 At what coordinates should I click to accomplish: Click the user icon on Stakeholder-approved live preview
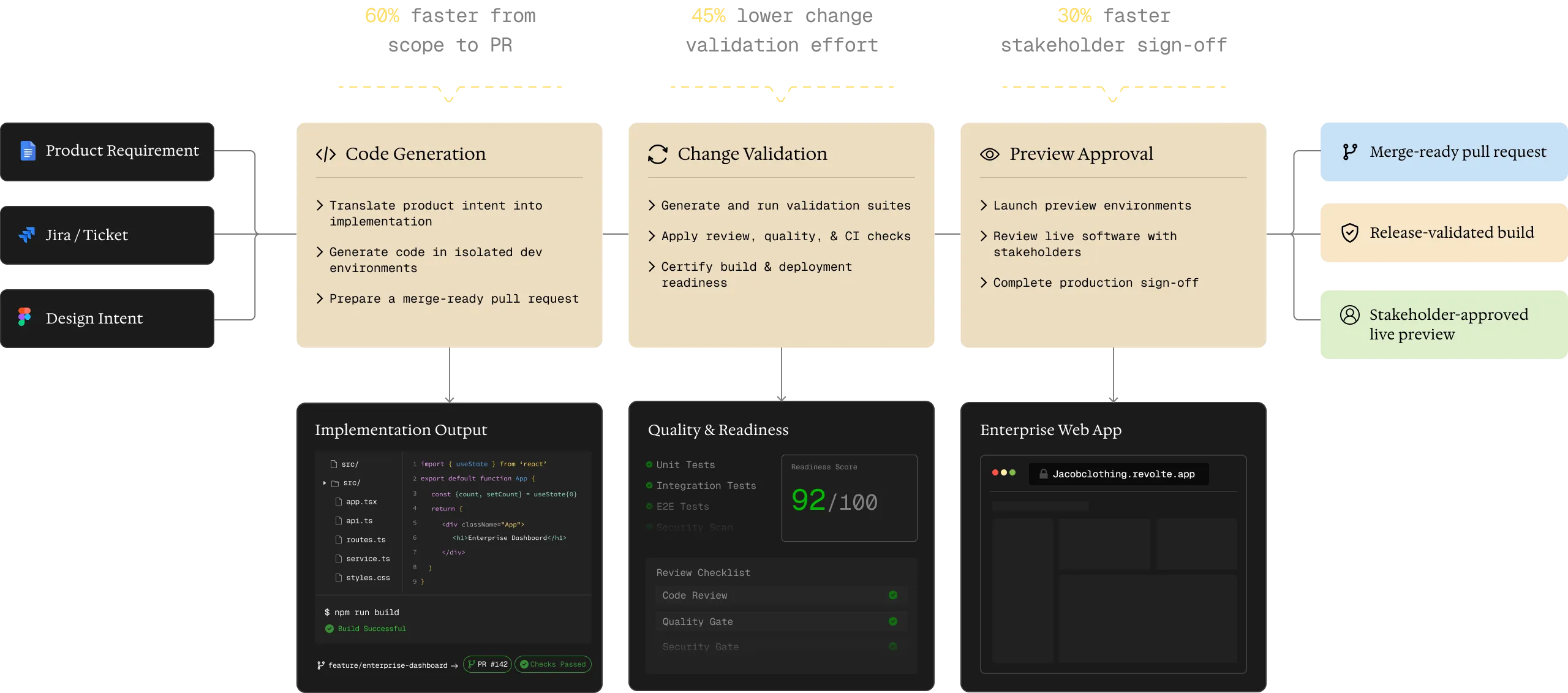point(1350,315)
